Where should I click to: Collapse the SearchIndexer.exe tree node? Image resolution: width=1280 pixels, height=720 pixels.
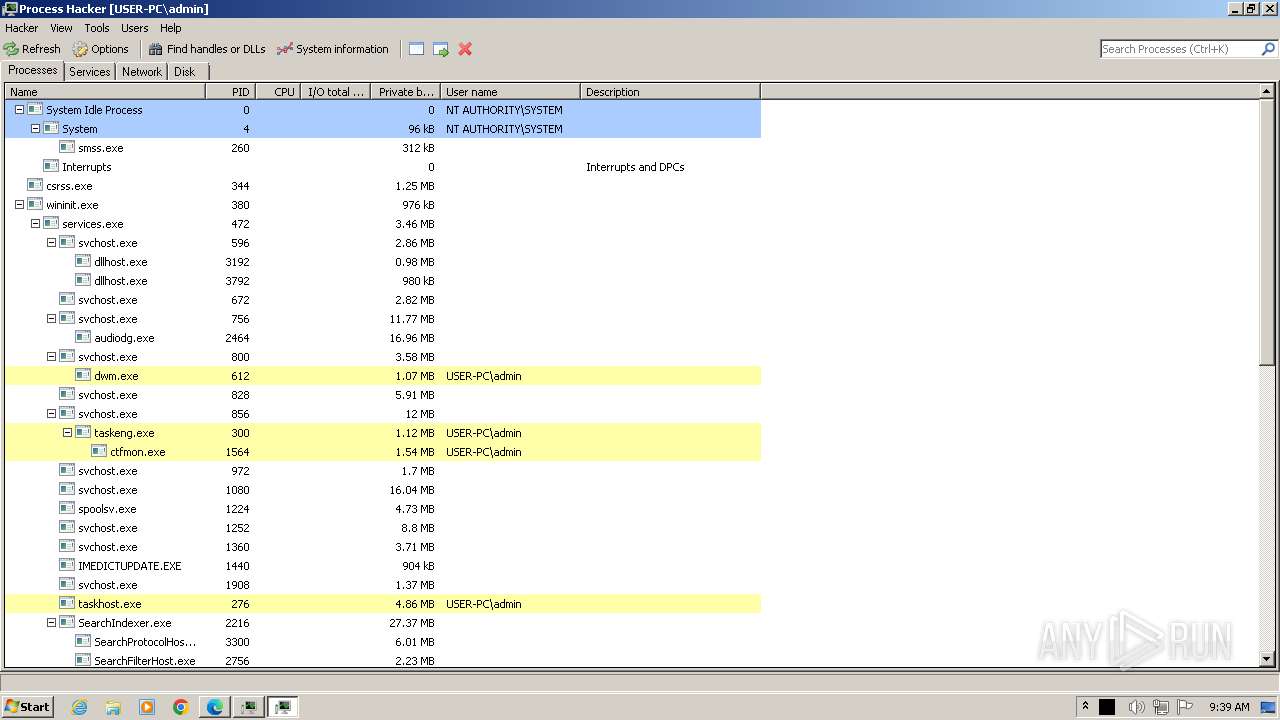coord(51,623)
